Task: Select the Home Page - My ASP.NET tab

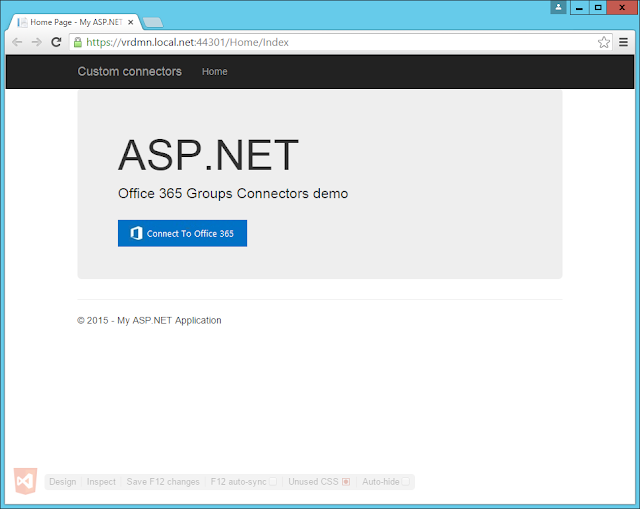Action: (76, 22)
